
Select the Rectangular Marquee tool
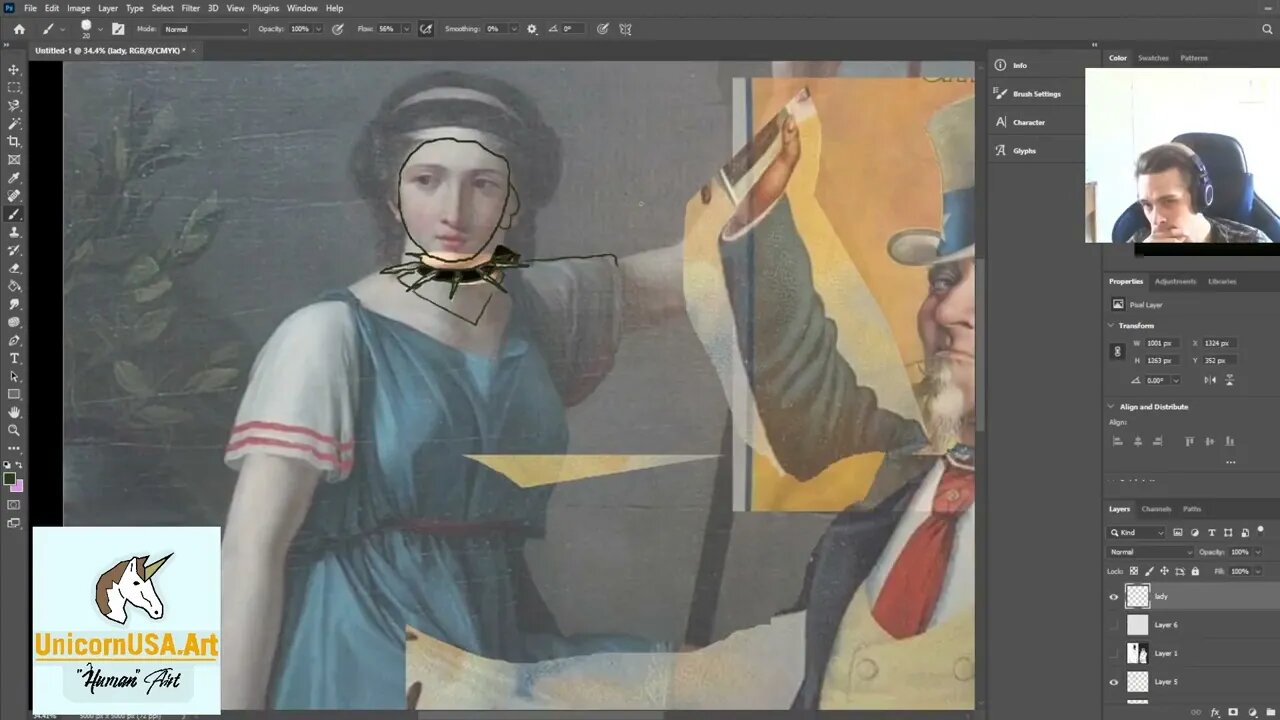click(14, 87)
